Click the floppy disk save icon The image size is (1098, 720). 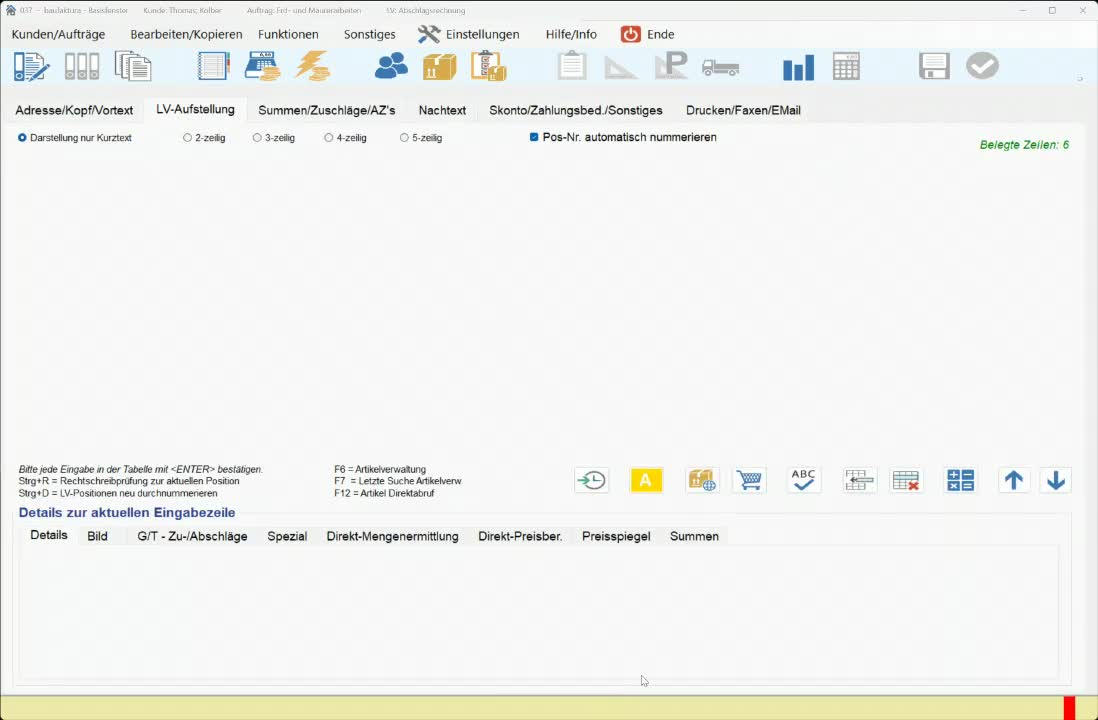[934, 67]
